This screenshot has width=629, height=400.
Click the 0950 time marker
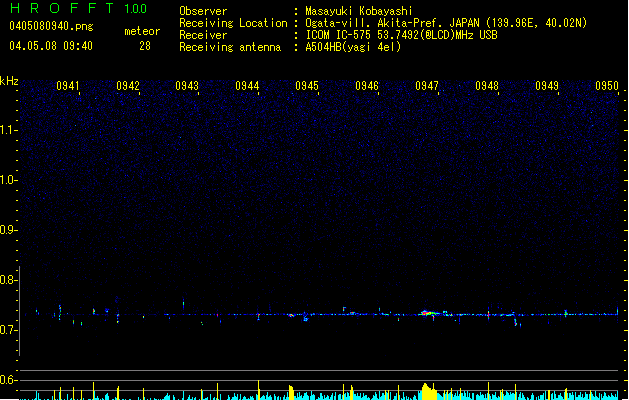(x=607, y=86)
